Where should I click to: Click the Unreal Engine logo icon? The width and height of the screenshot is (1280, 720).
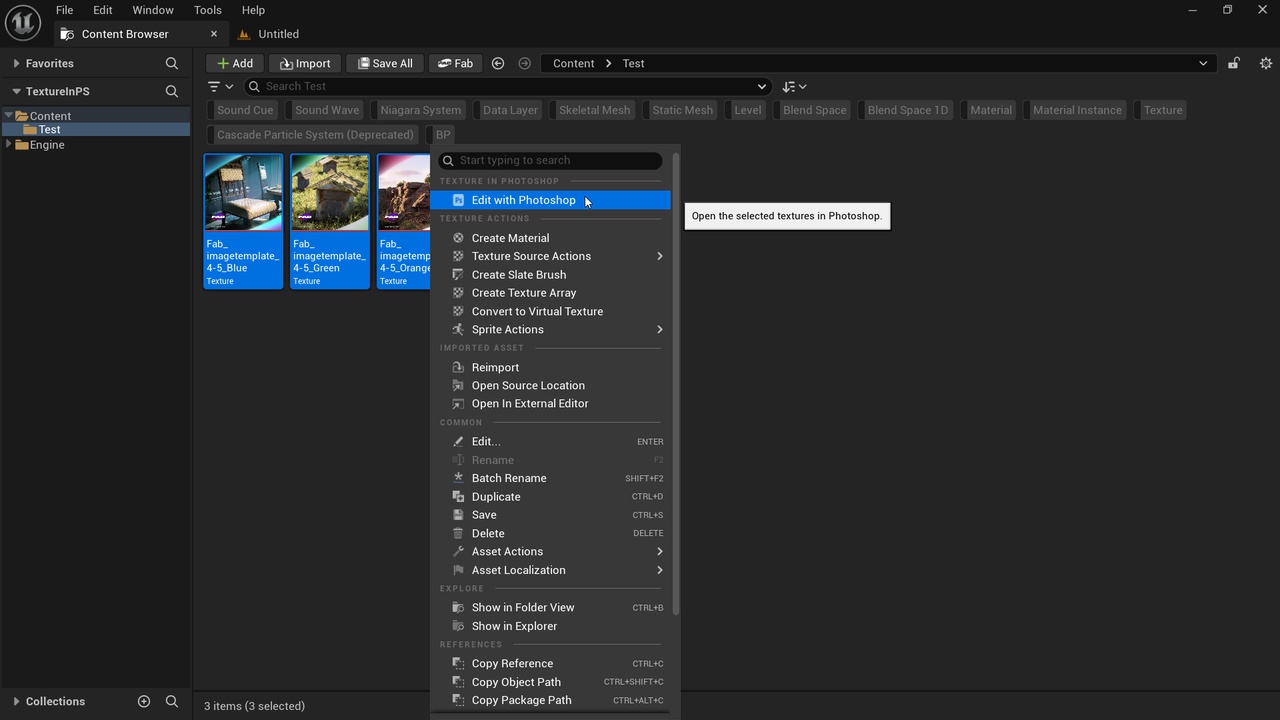point(22,21)
